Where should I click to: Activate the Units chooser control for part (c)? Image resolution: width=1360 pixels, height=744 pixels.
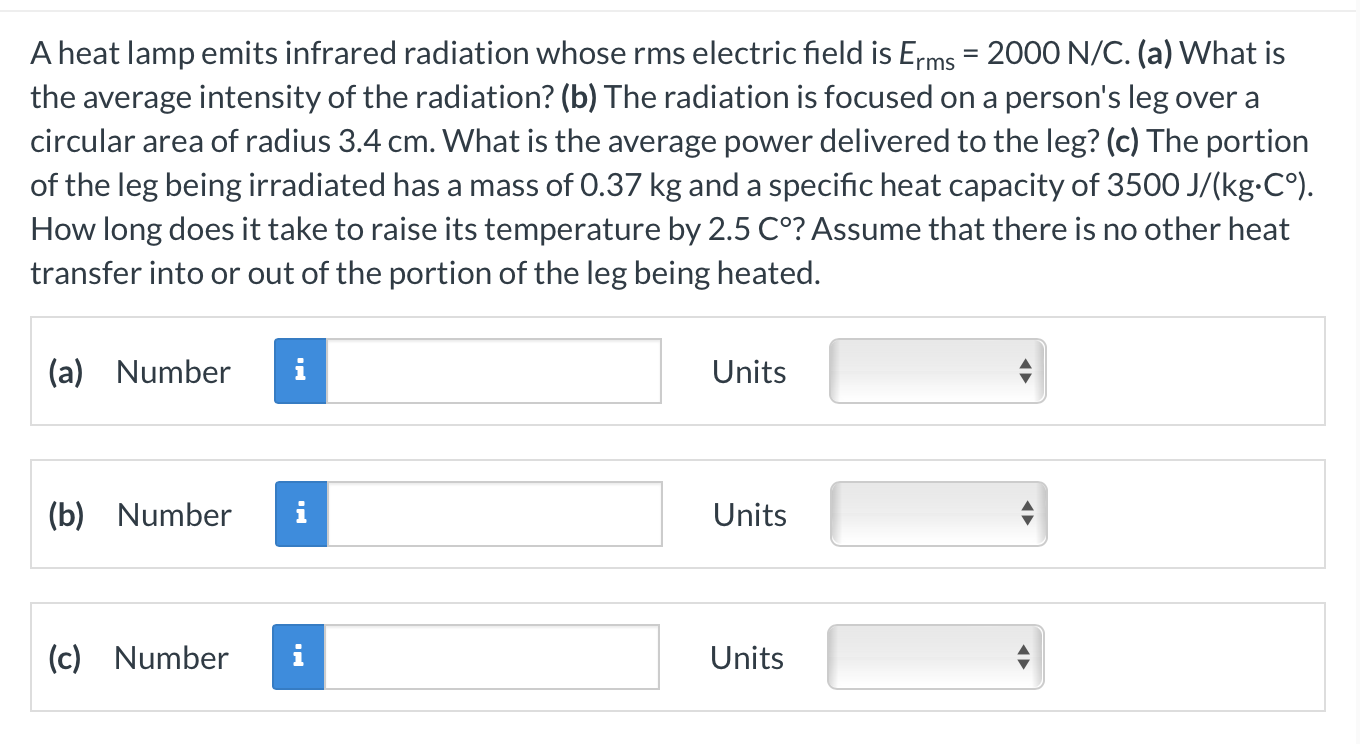tap(935, 657)
